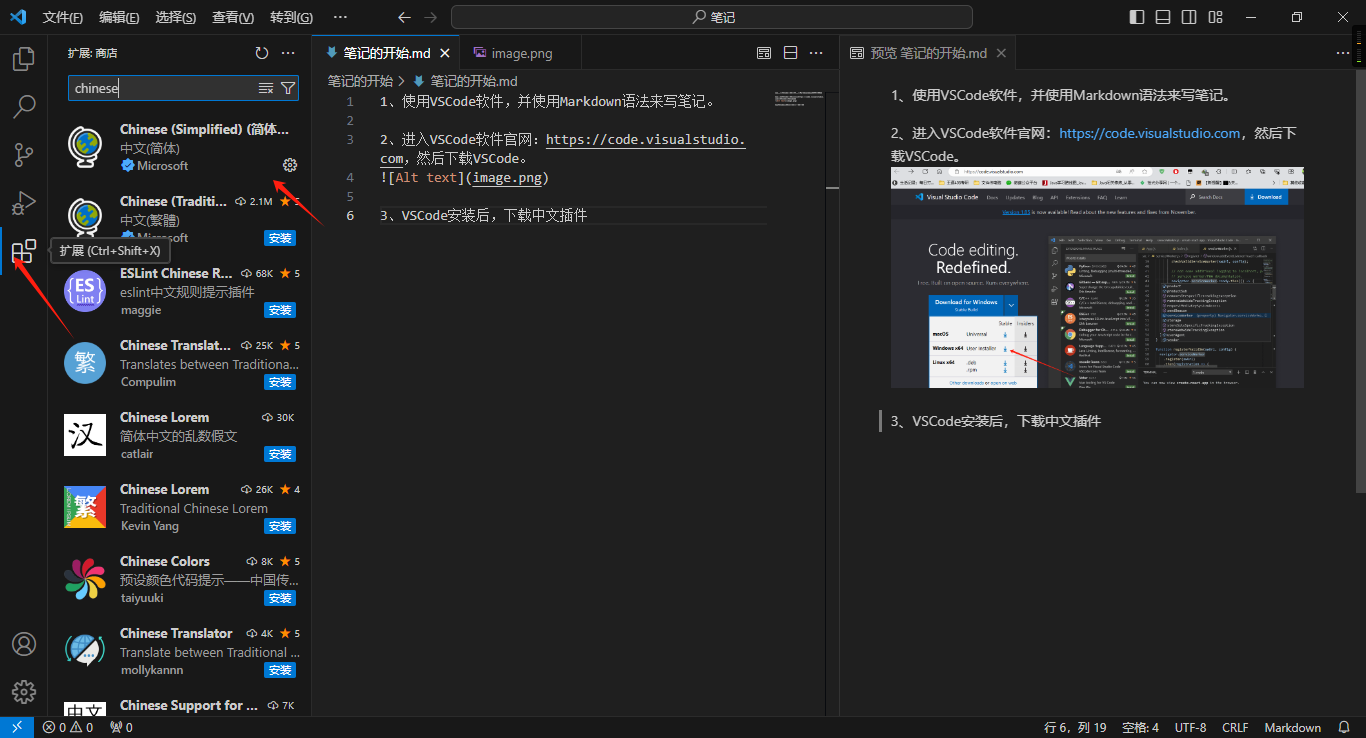Open the 转到(G) menu
Image resolution: width=1366 pixels, height=738 pixels.
(291, 17)
